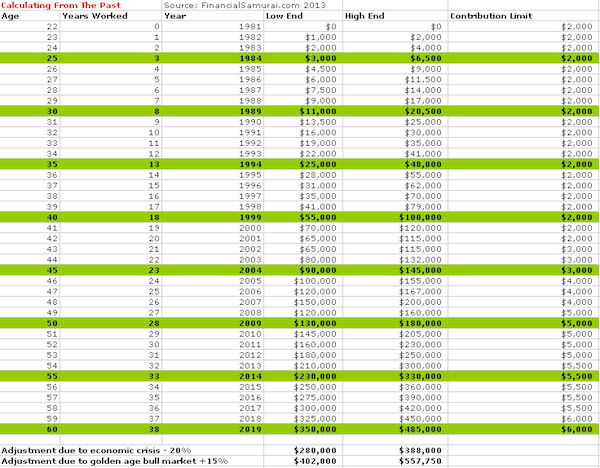Select the 'Years Worked' header cell
Viewport: 600px width, 468px height.
pos(111,16)
